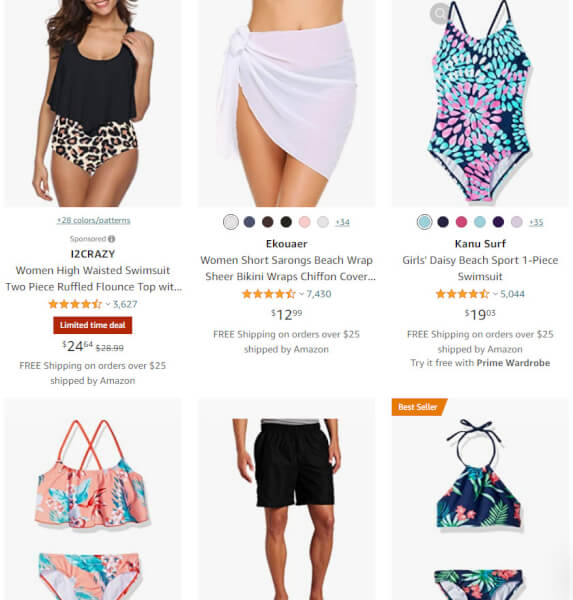The image size is (573, 600).
Task: Show +34 more sarong colors
Action: coord(342,222)
